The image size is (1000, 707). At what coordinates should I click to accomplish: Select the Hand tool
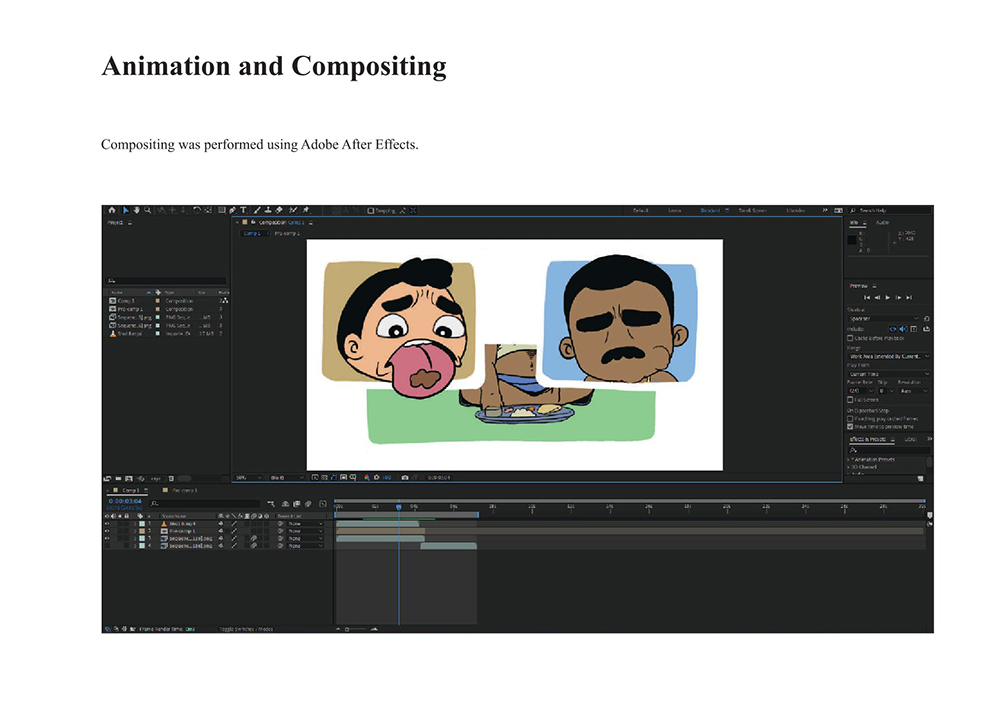click(136, 210)
